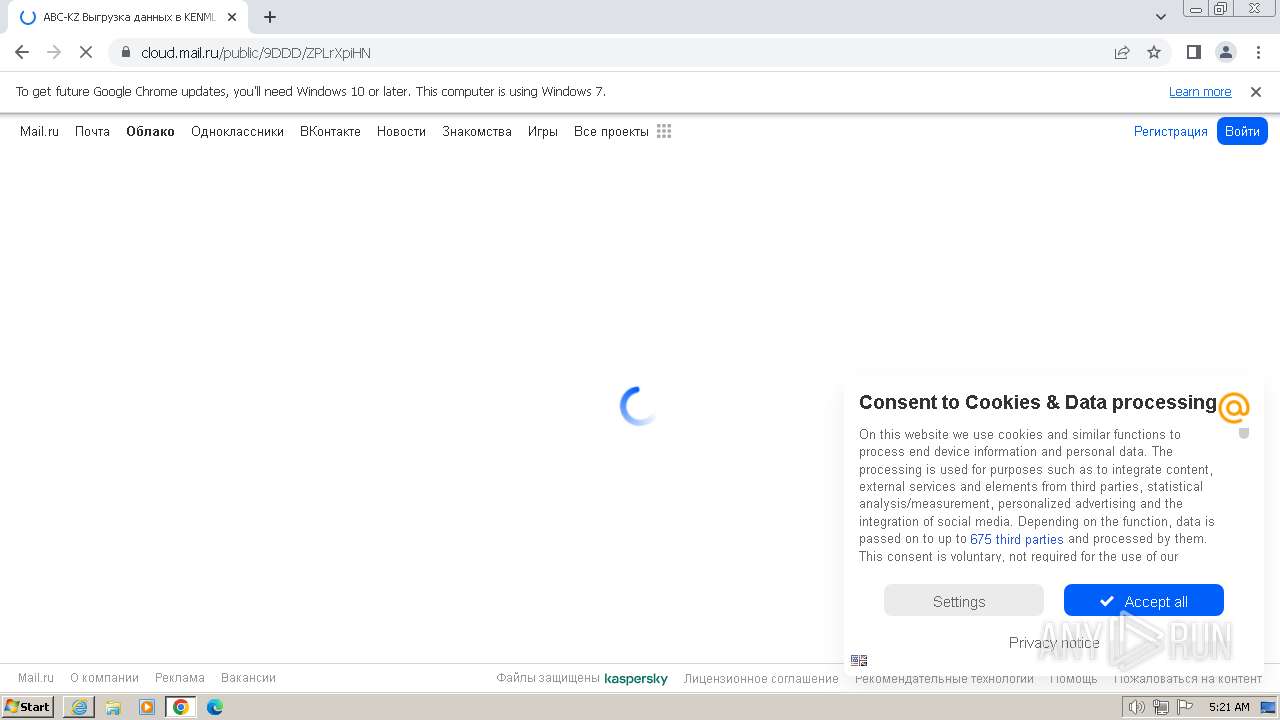The height and width of the screenshot is (720, 1280).
Task: Open the Chrome three-dot menu
Action: pyautogui.click(x=1258, y=52)
